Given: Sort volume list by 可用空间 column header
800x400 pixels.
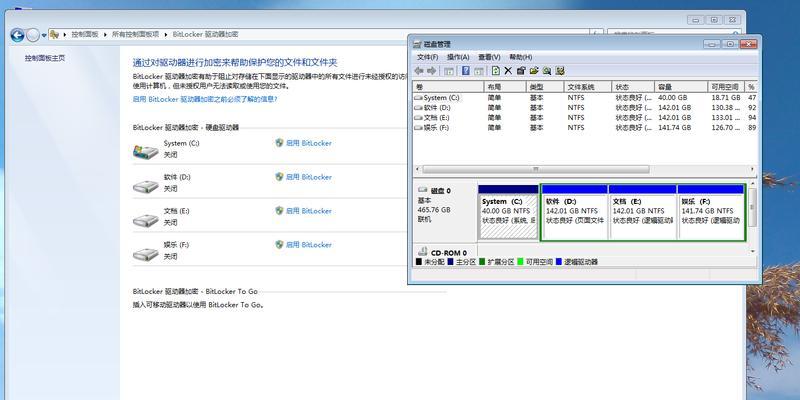Looking at the screenshot, I should pos(726,87).
